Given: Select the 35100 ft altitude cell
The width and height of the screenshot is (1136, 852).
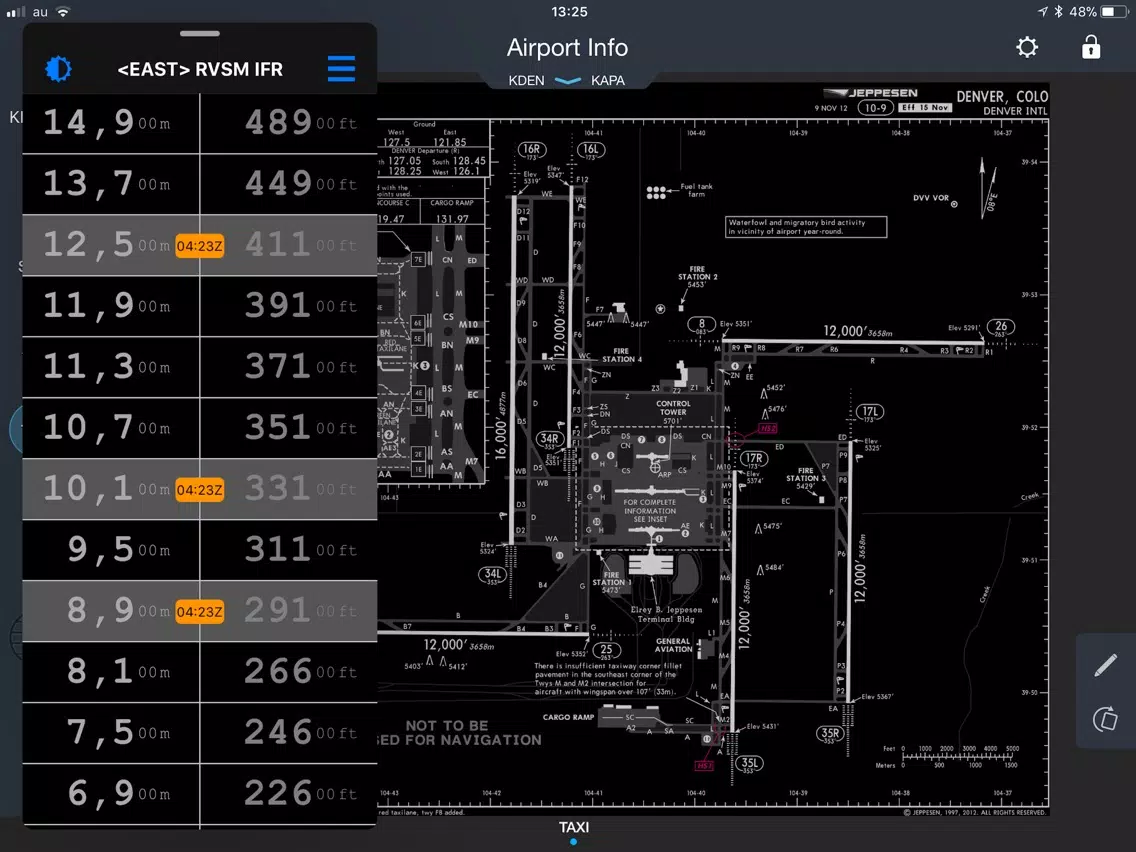Looking at the screenshot, I should point(289,427).
